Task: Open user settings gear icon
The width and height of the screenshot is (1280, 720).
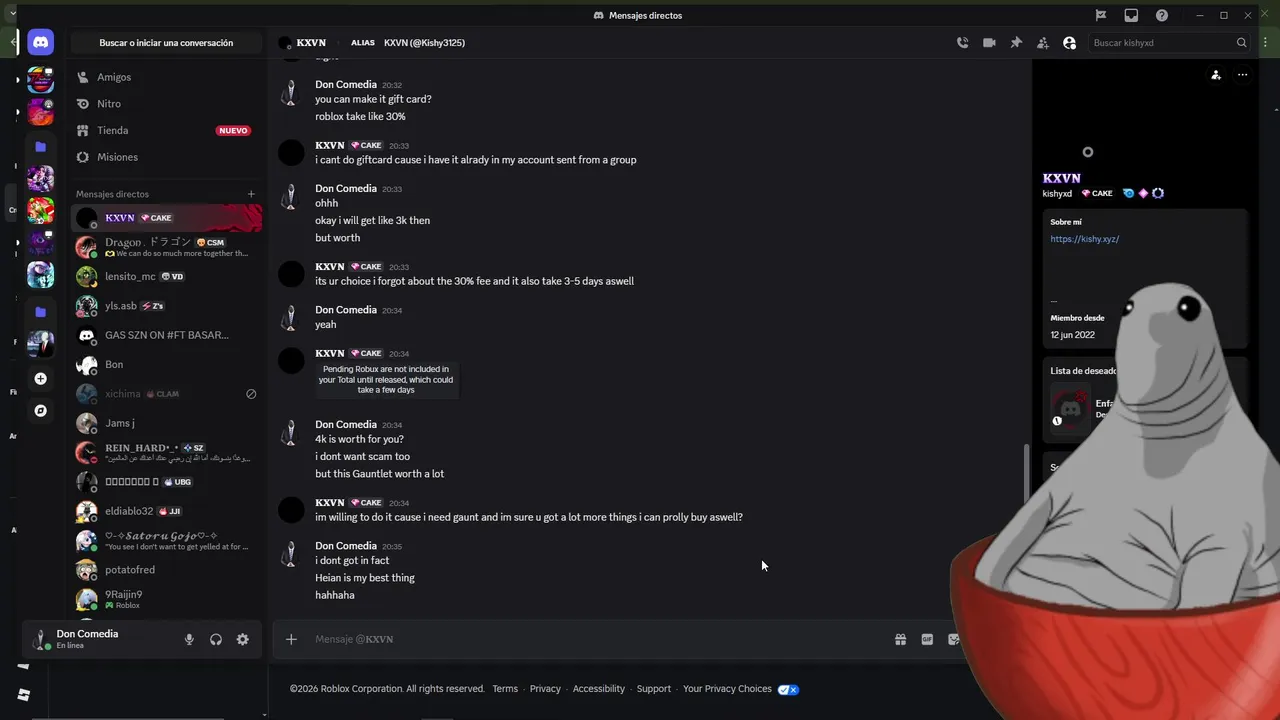Action: tap(242, 639)
